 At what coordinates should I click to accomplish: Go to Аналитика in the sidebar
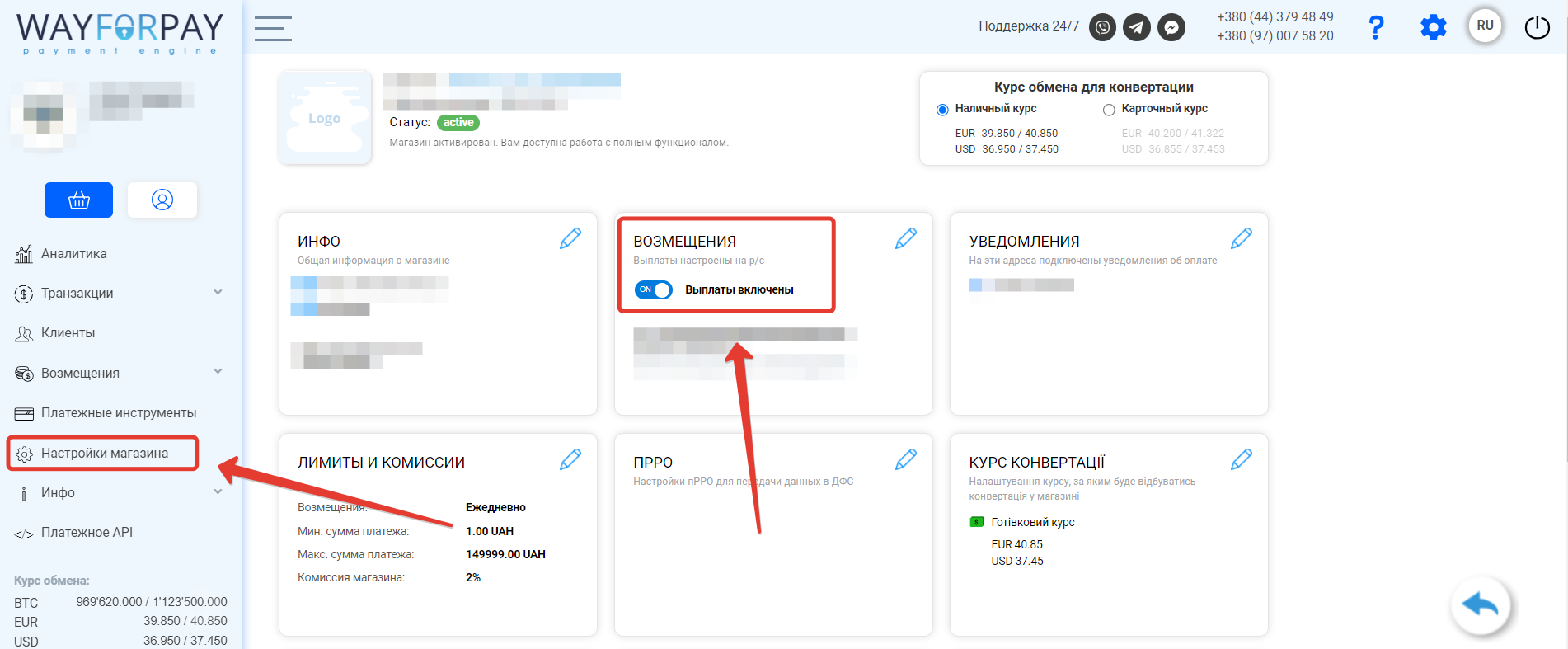(x=73, y=253)
